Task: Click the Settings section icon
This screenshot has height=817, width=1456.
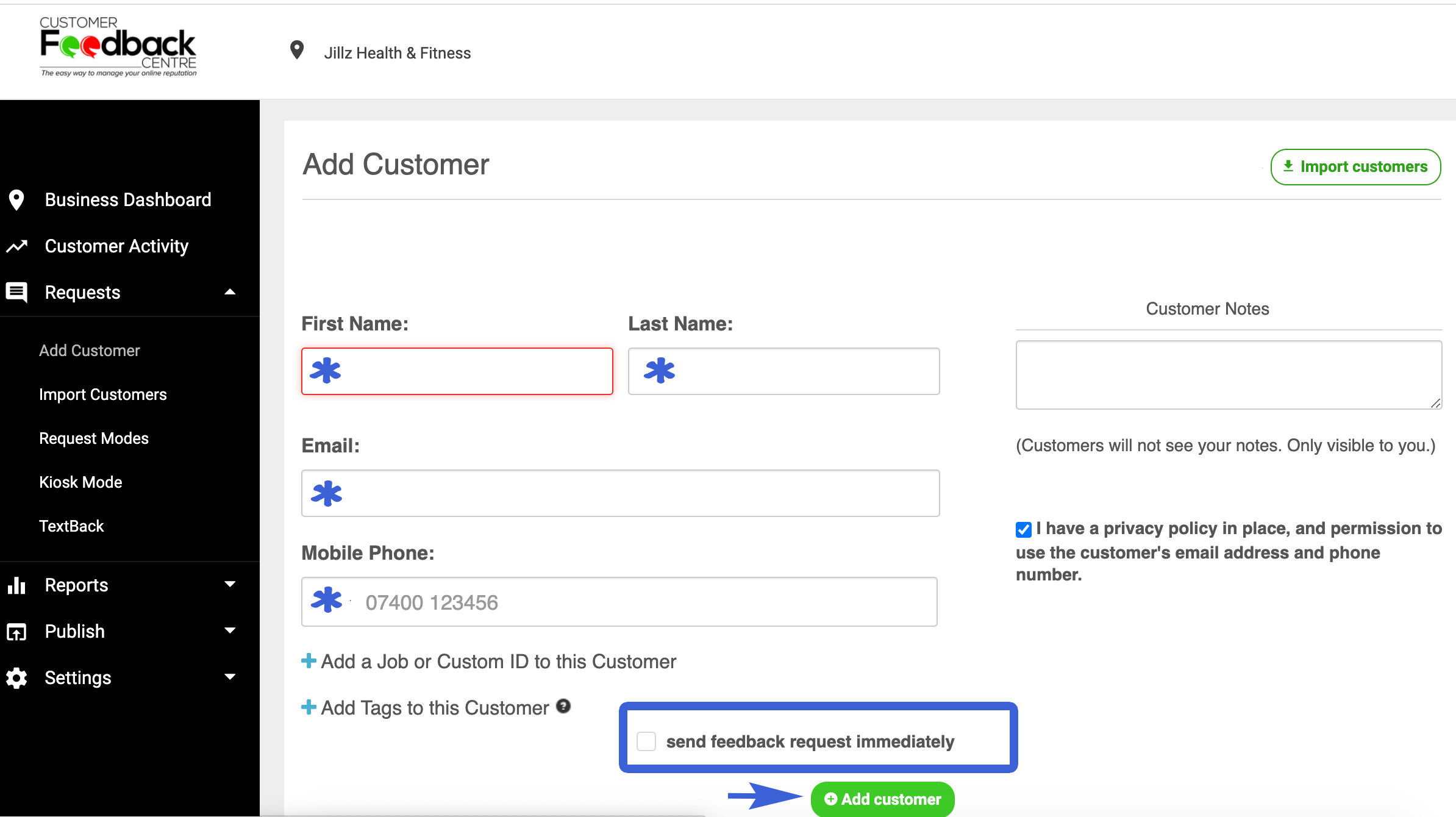Action: tap(18, 678)
